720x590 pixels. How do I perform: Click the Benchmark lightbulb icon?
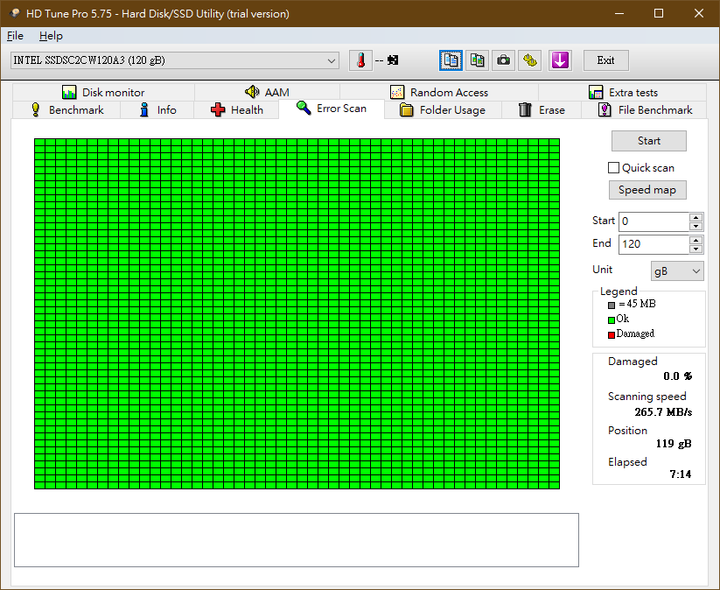tap(35, 110)
